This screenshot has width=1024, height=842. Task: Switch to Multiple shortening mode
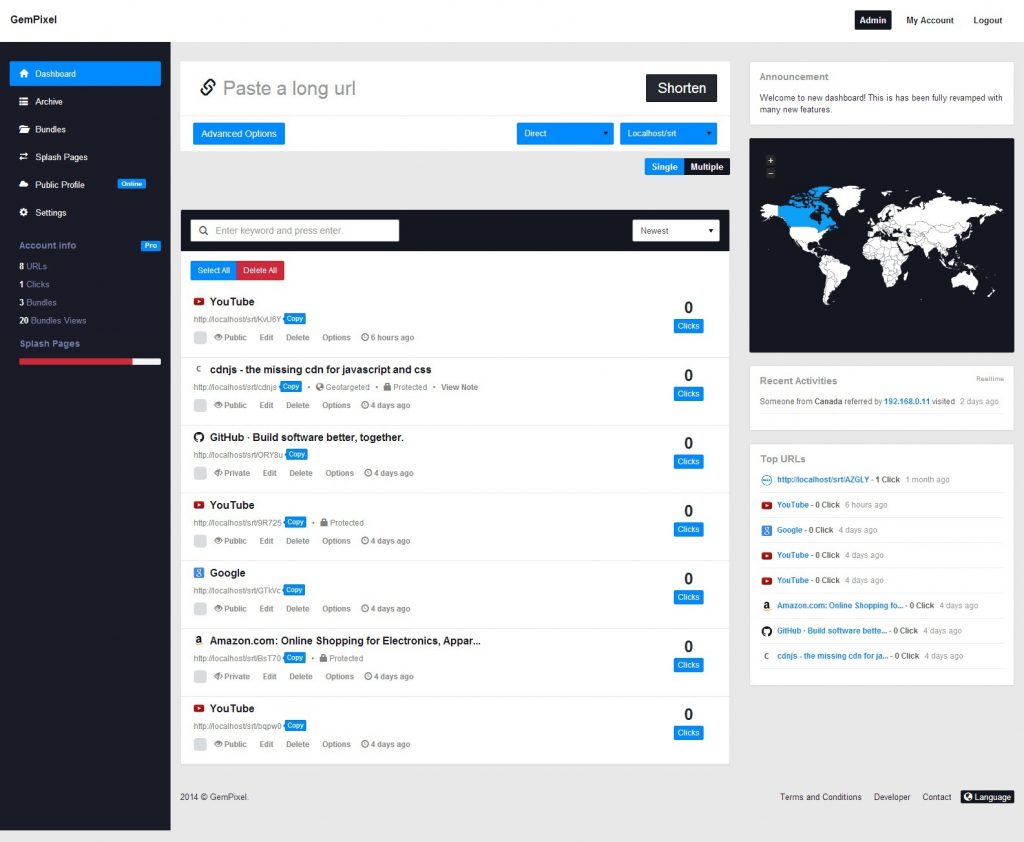[706, 166]
